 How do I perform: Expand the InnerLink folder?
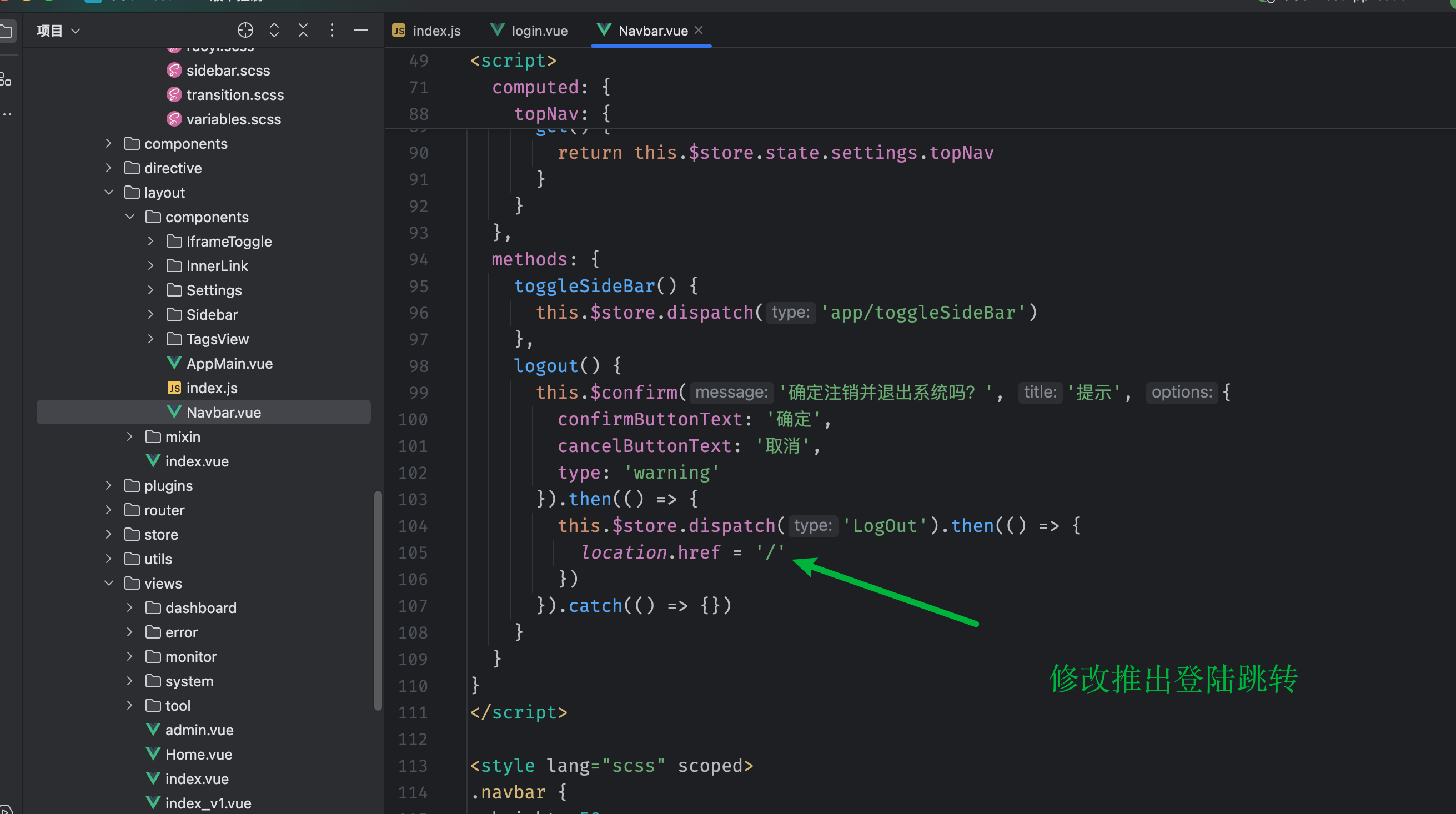(x=151, y=265)
